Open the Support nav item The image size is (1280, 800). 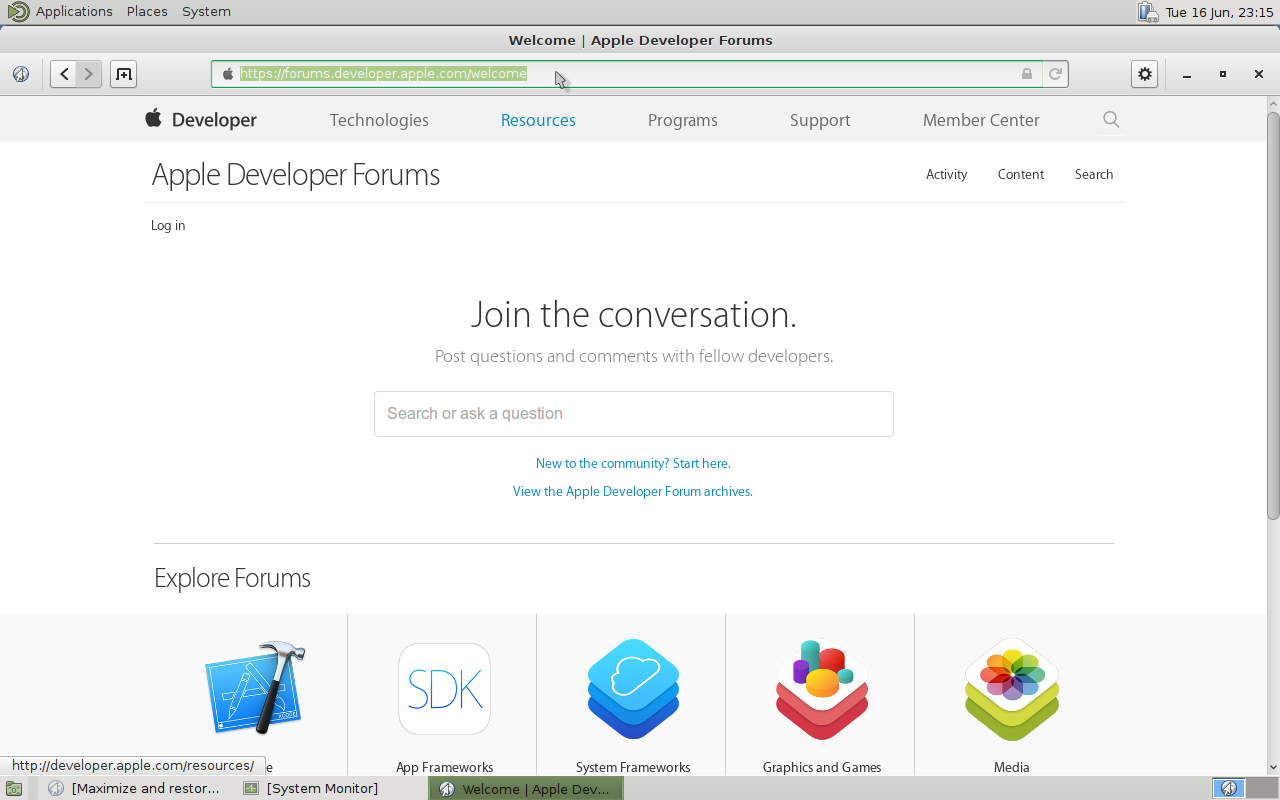tap(820, 120)
